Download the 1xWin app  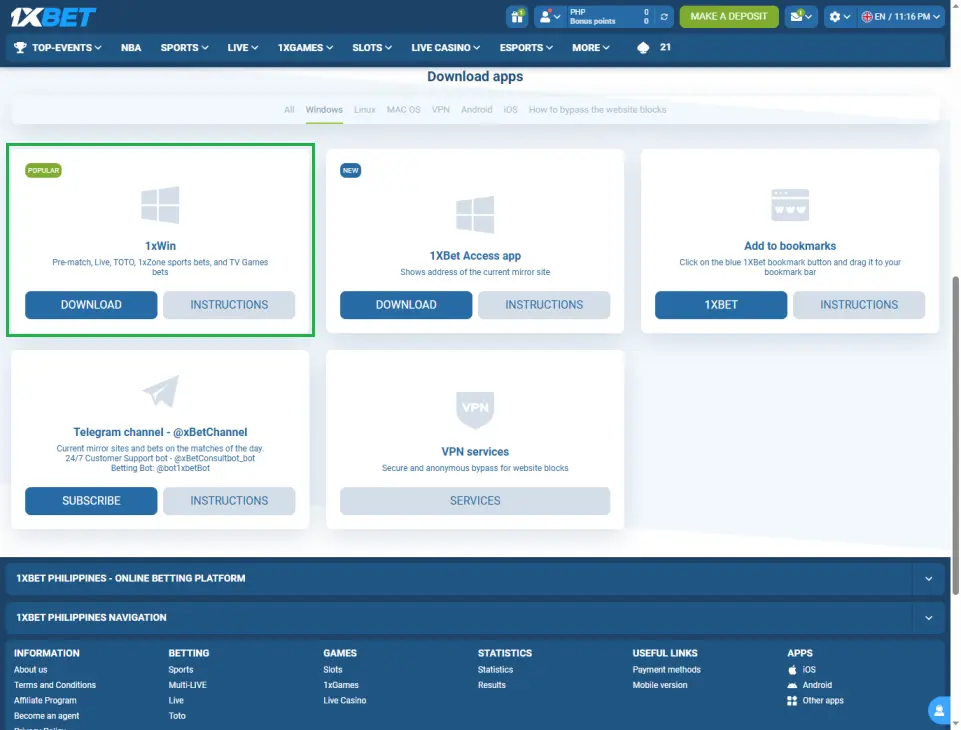91,305
